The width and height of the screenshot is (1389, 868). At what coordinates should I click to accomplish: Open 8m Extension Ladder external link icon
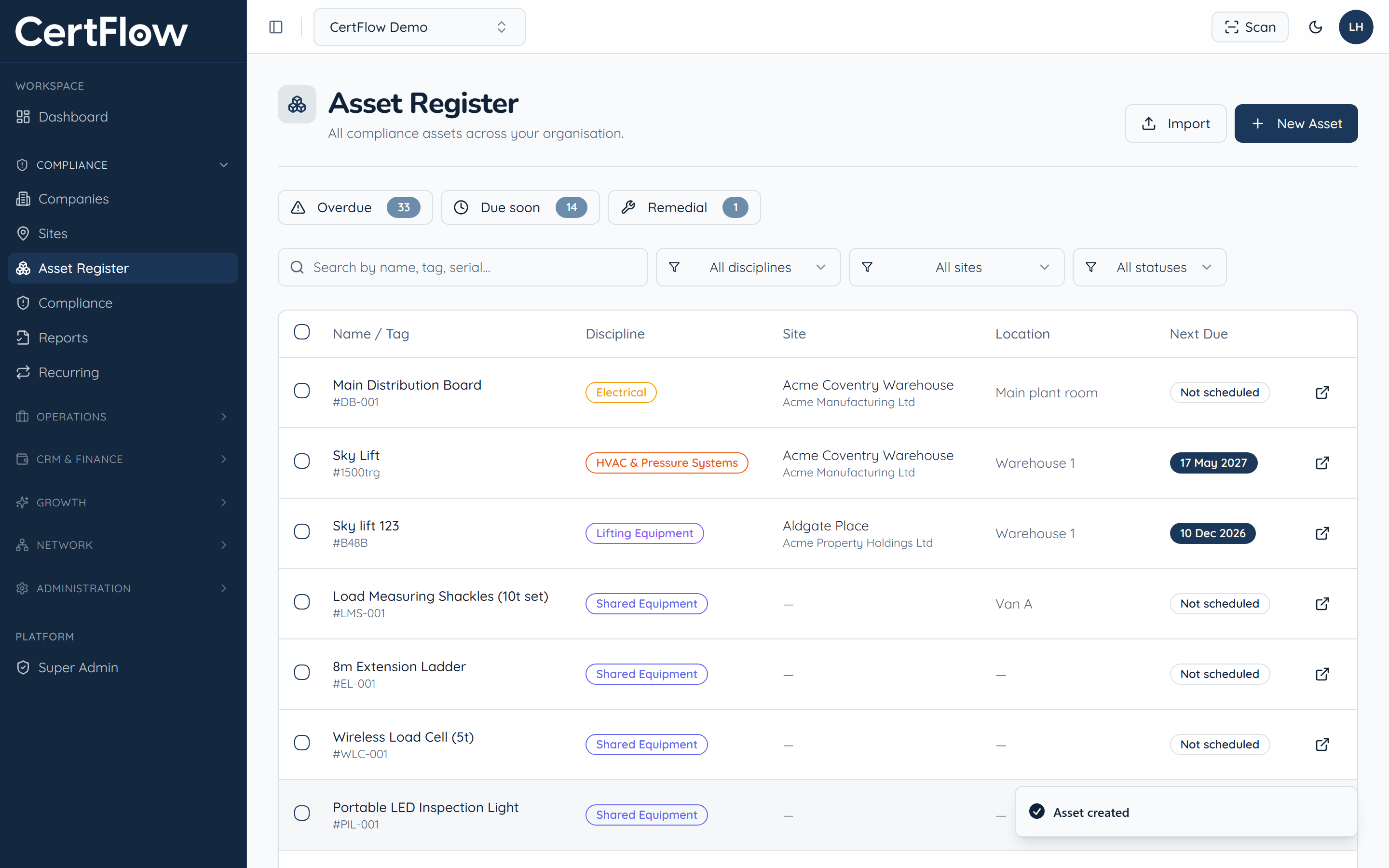pyautogui.click(x=1322, y=674)
